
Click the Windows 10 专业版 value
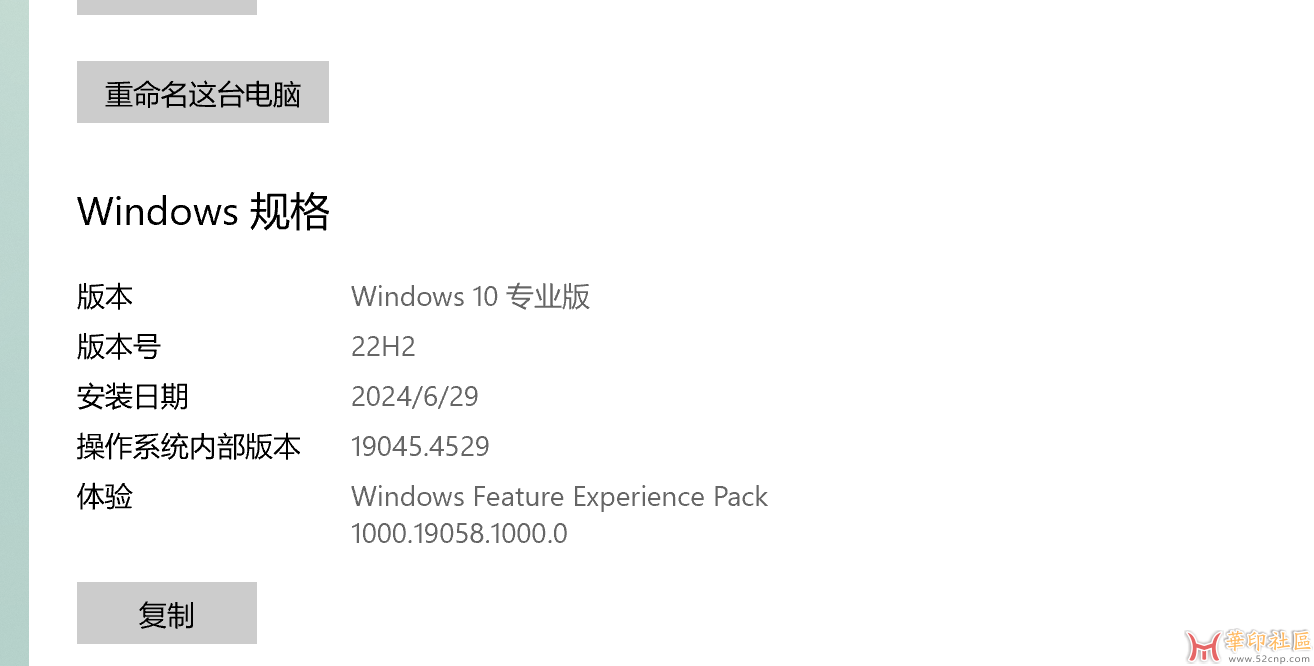pyautogui.click(x=470, y=297)
